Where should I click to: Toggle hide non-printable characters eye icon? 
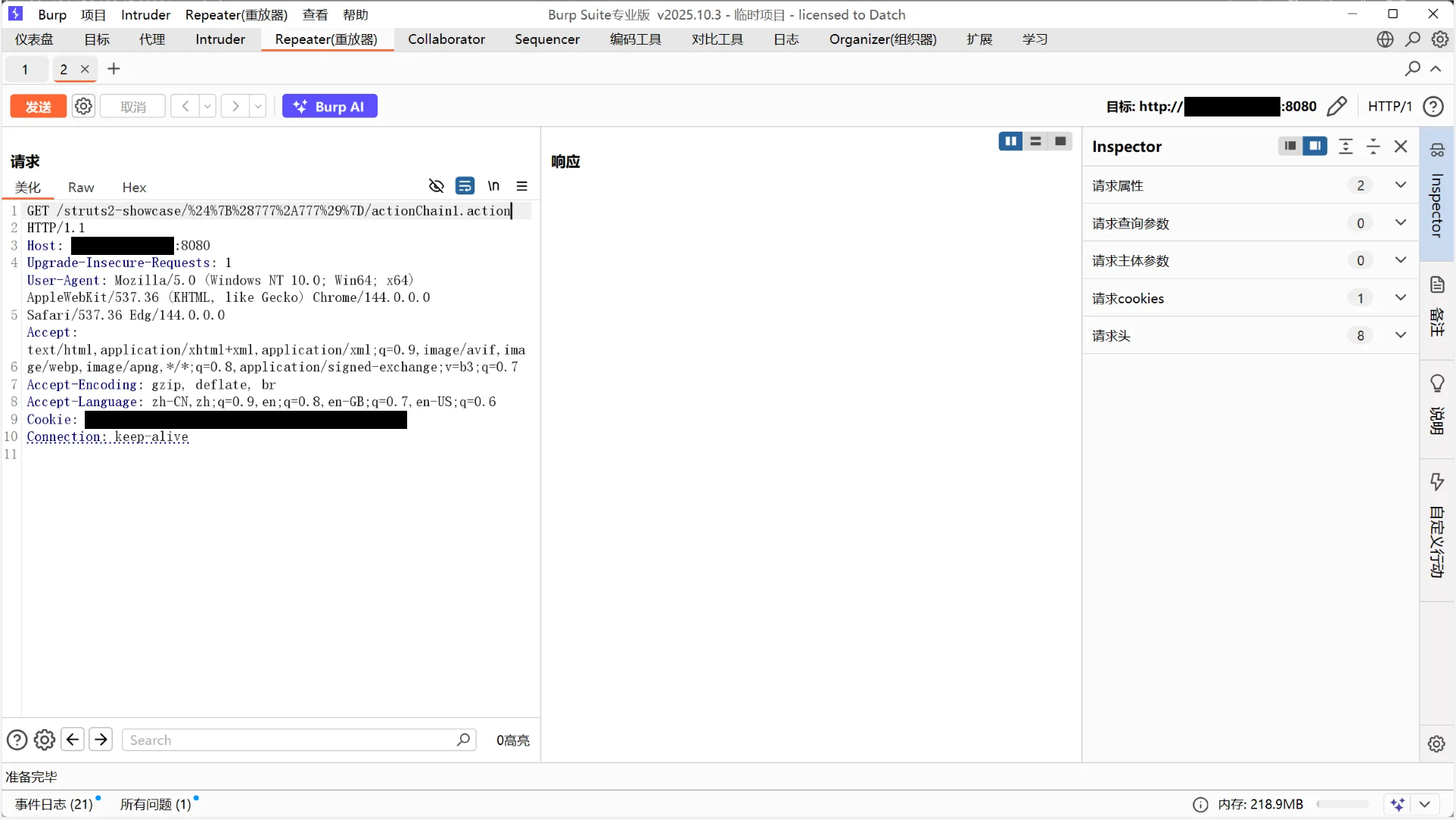(436, 186)
